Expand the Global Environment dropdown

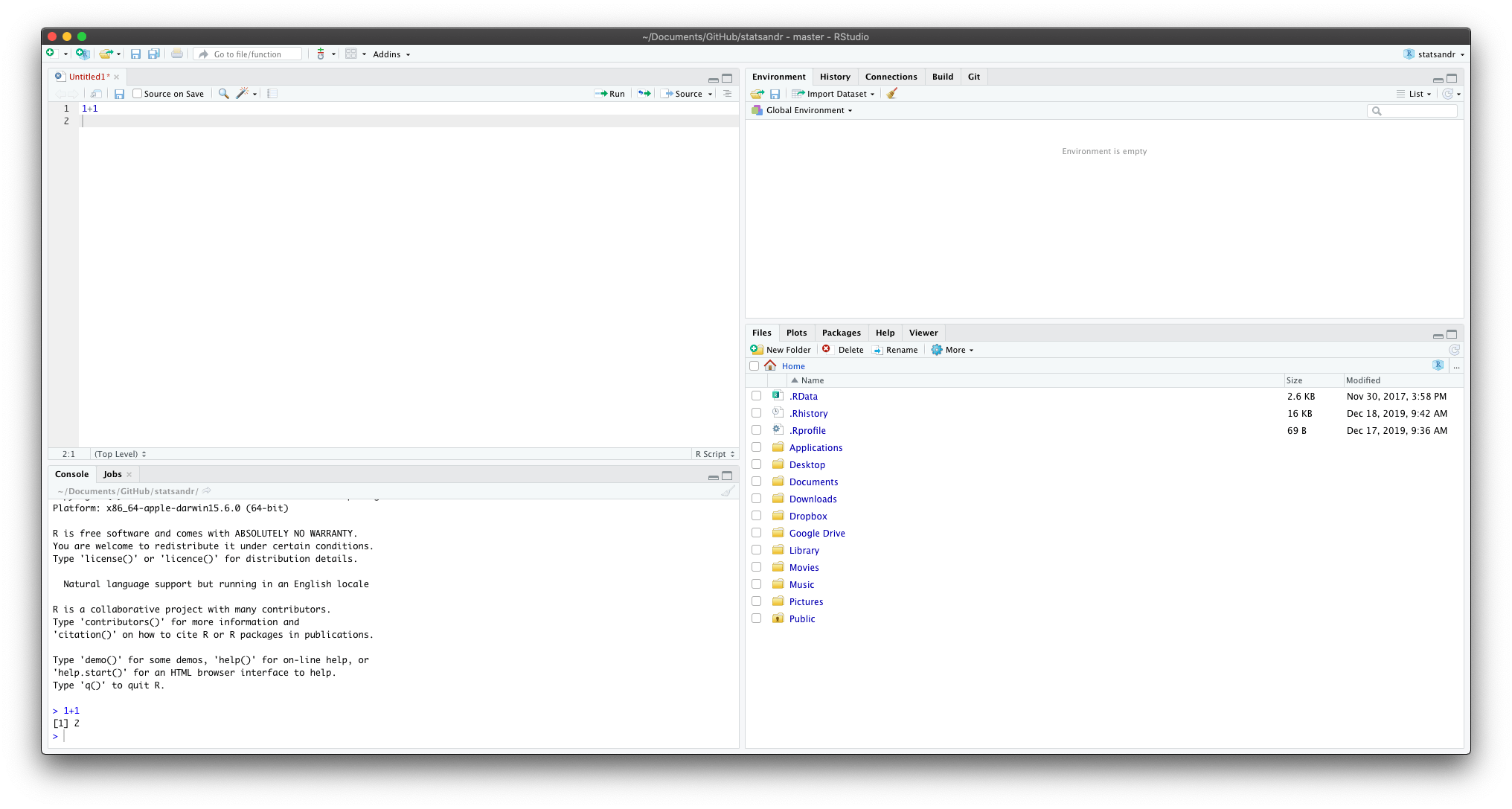click(809, 110)
